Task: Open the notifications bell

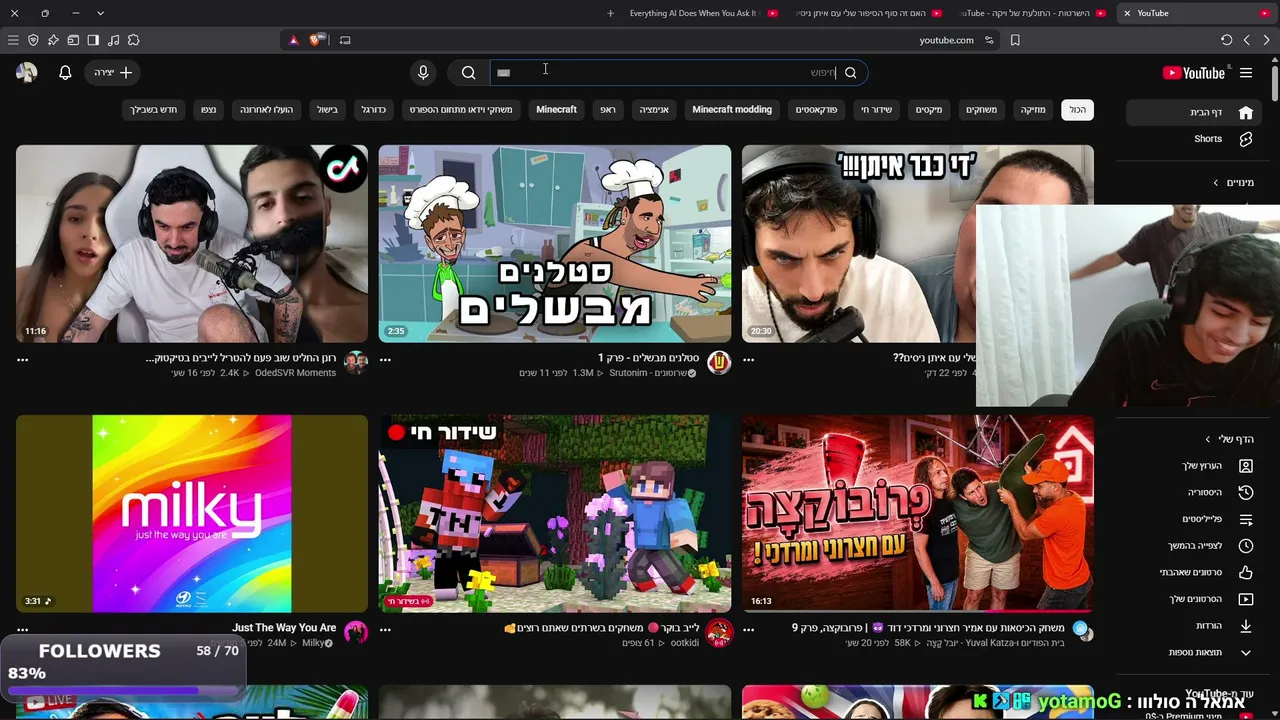Action: tap(65, 73)
